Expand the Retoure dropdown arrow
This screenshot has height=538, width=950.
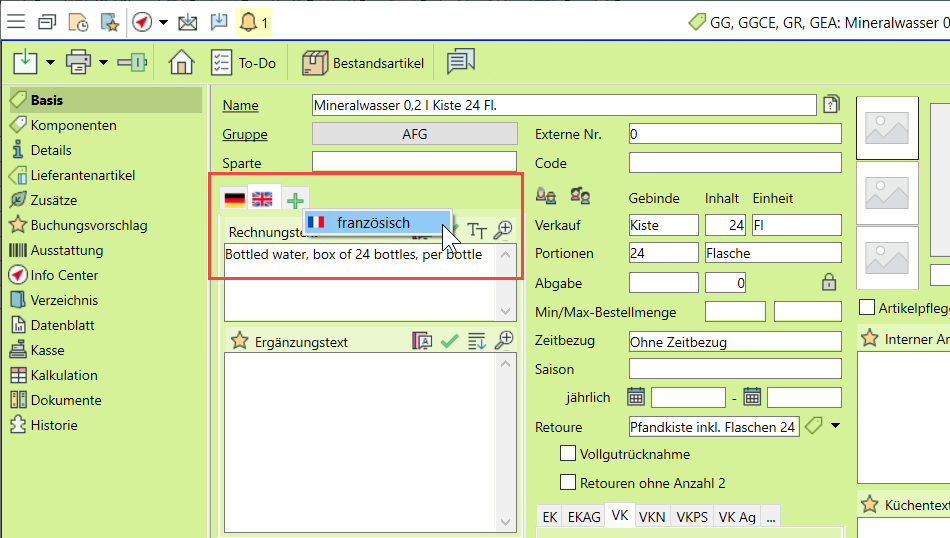[836, 426]
